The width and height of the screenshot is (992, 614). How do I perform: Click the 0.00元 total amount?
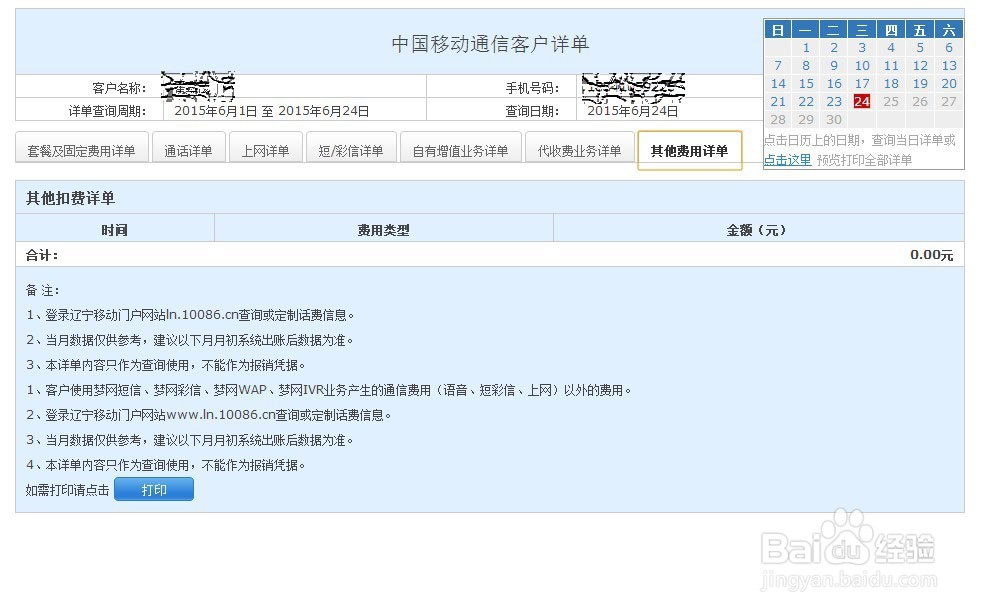[x=931, y=255]
